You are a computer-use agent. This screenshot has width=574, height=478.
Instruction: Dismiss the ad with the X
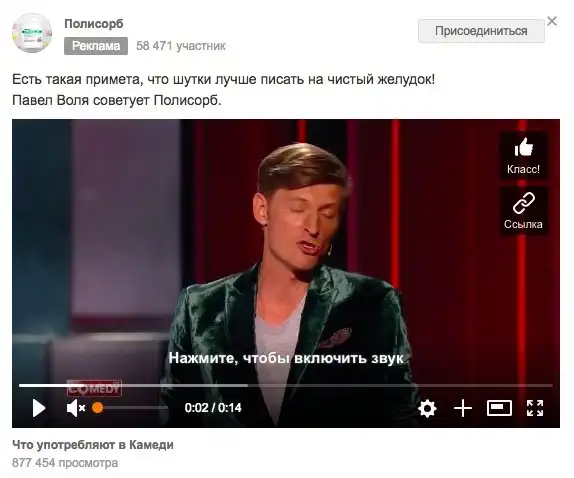point(552,21)
